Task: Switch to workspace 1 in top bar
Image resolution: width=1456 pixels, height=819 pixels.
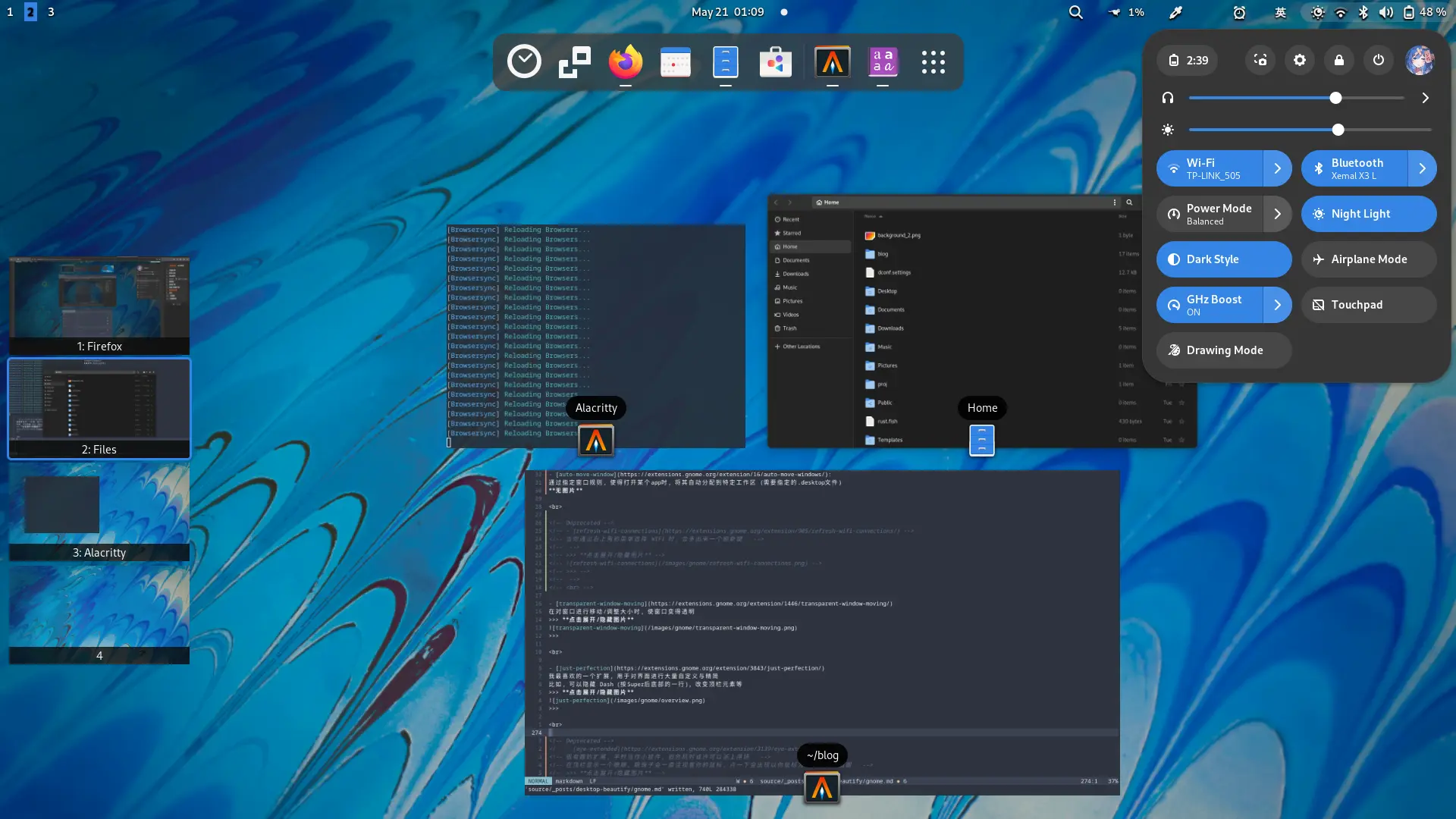Action: [x=10, y=12]
